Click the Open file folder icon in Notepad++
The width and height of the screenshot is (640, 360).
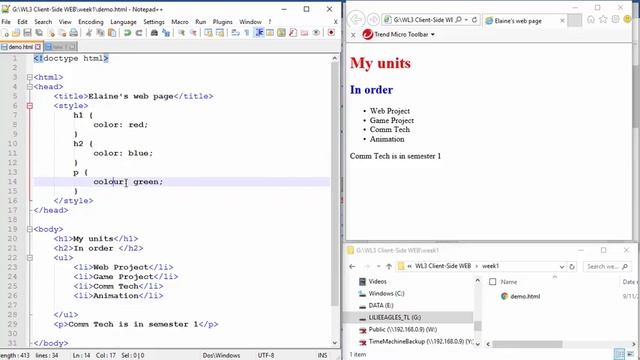point(16,33)
